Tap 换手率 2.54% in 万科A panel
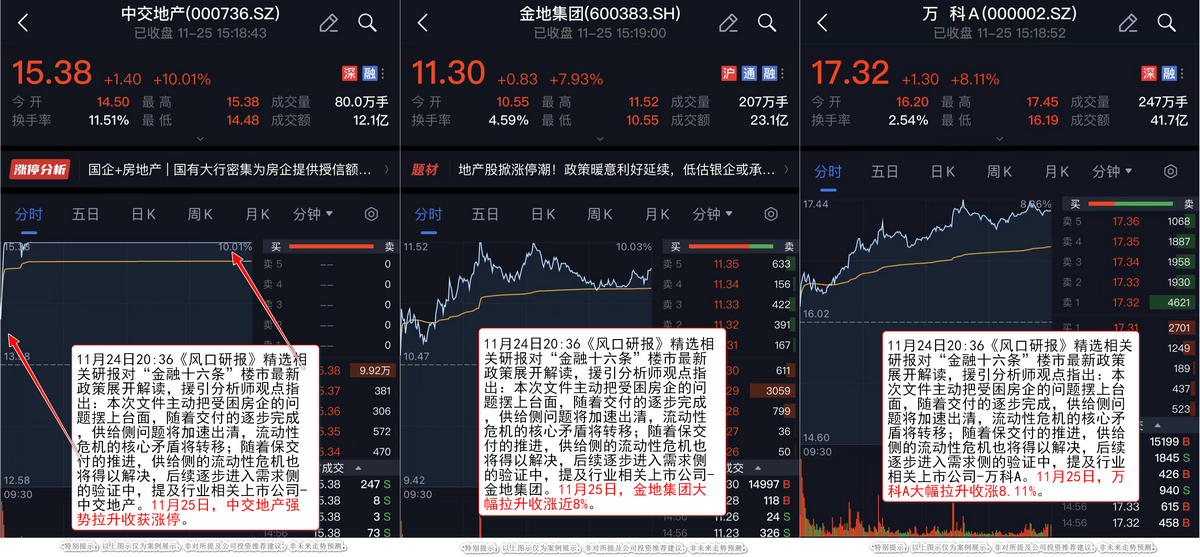The image size is (1200, 557). [871, 121]
